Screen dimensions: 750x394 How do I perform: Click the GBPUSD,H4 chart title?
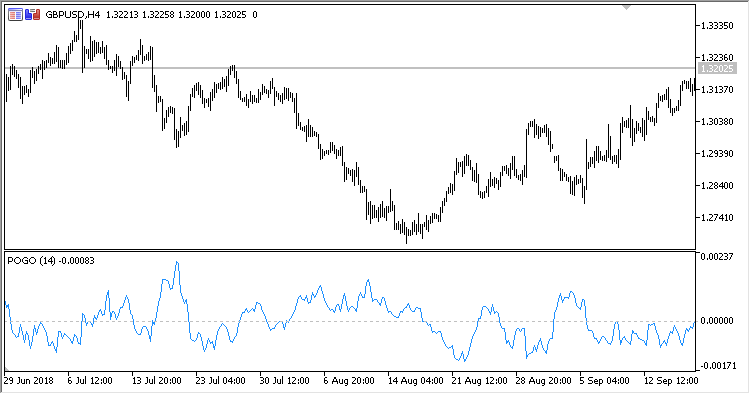[x=73, y=15]
